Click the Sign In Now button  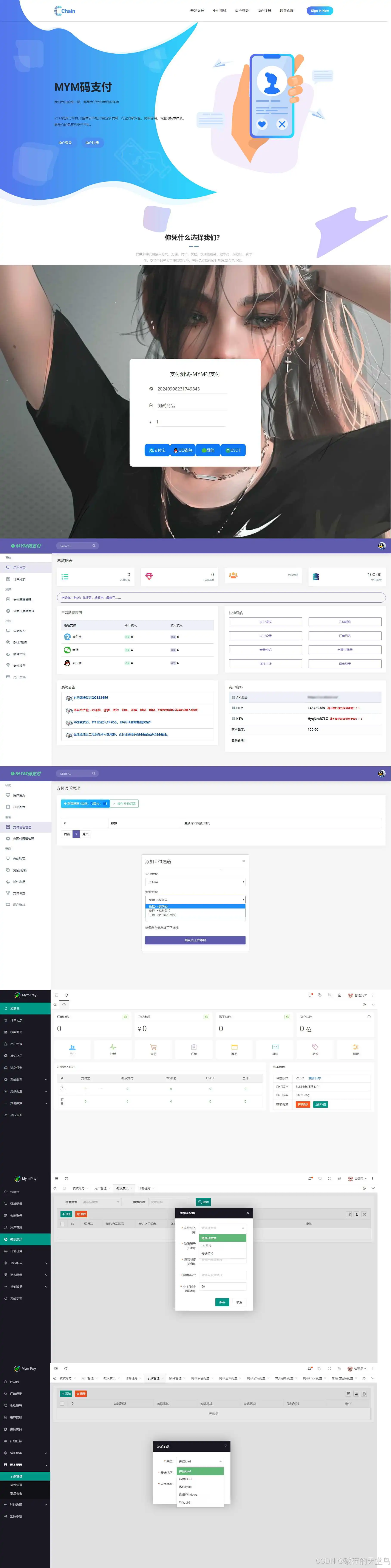(x=320, y=10)
